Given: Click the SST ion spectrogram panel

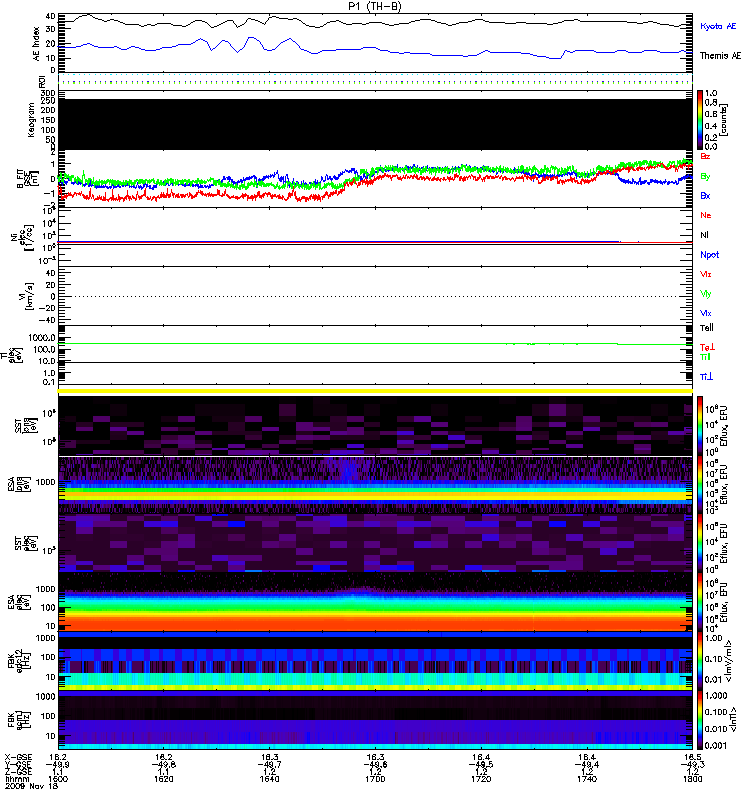Looking at the screenshot, I should coord(375,426).
